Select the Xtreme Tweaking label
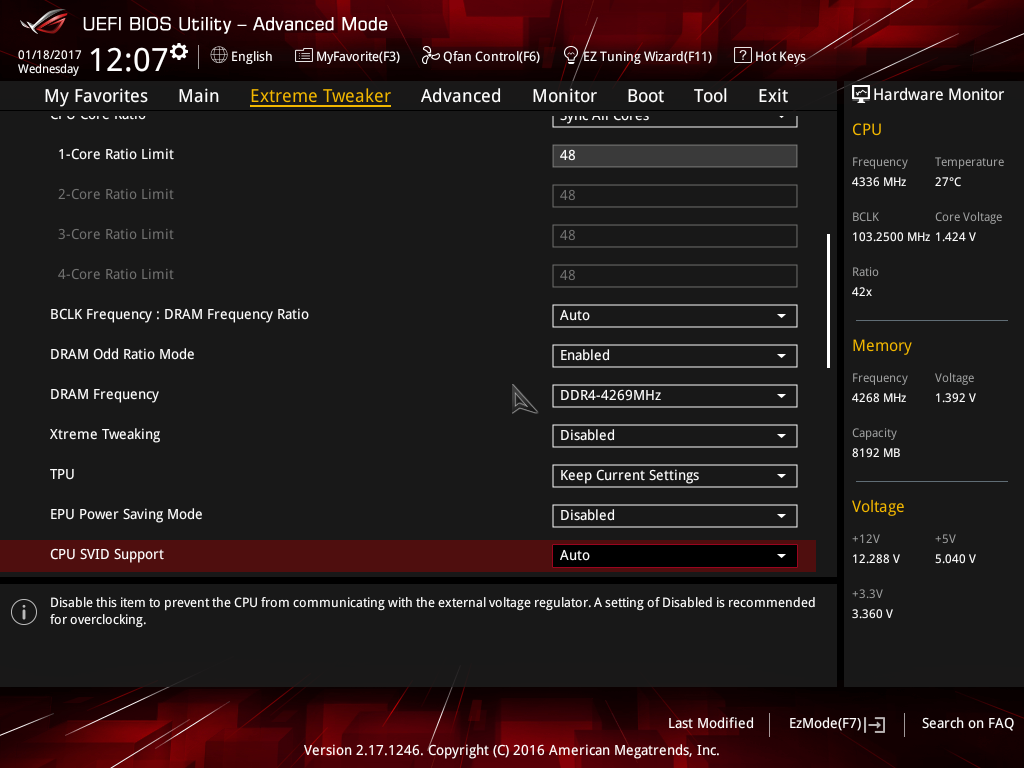 pos(104,434)
